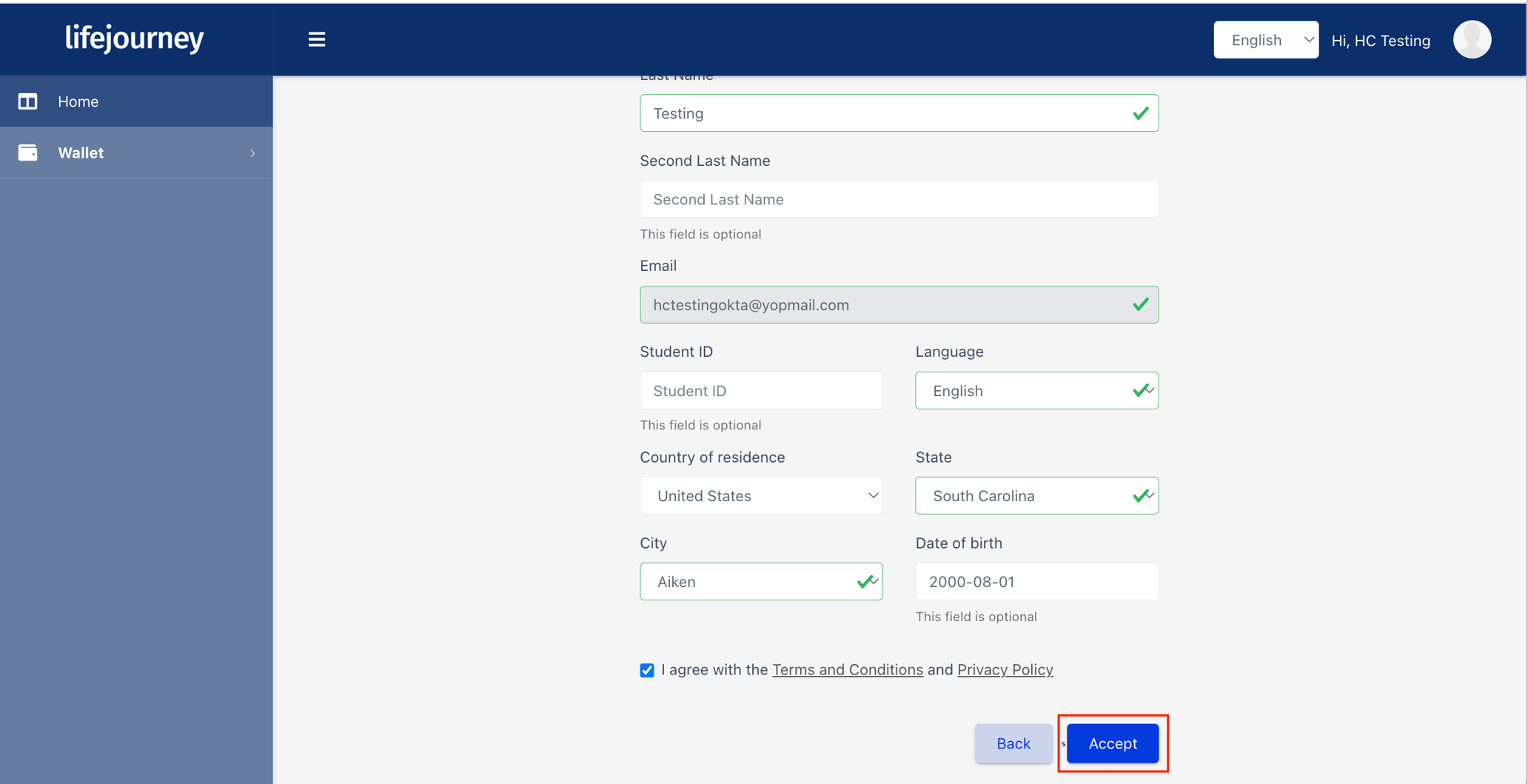Open the navigation hamburger menu
The height and width of the screenshot is (784, 1528).
(317, 39)
